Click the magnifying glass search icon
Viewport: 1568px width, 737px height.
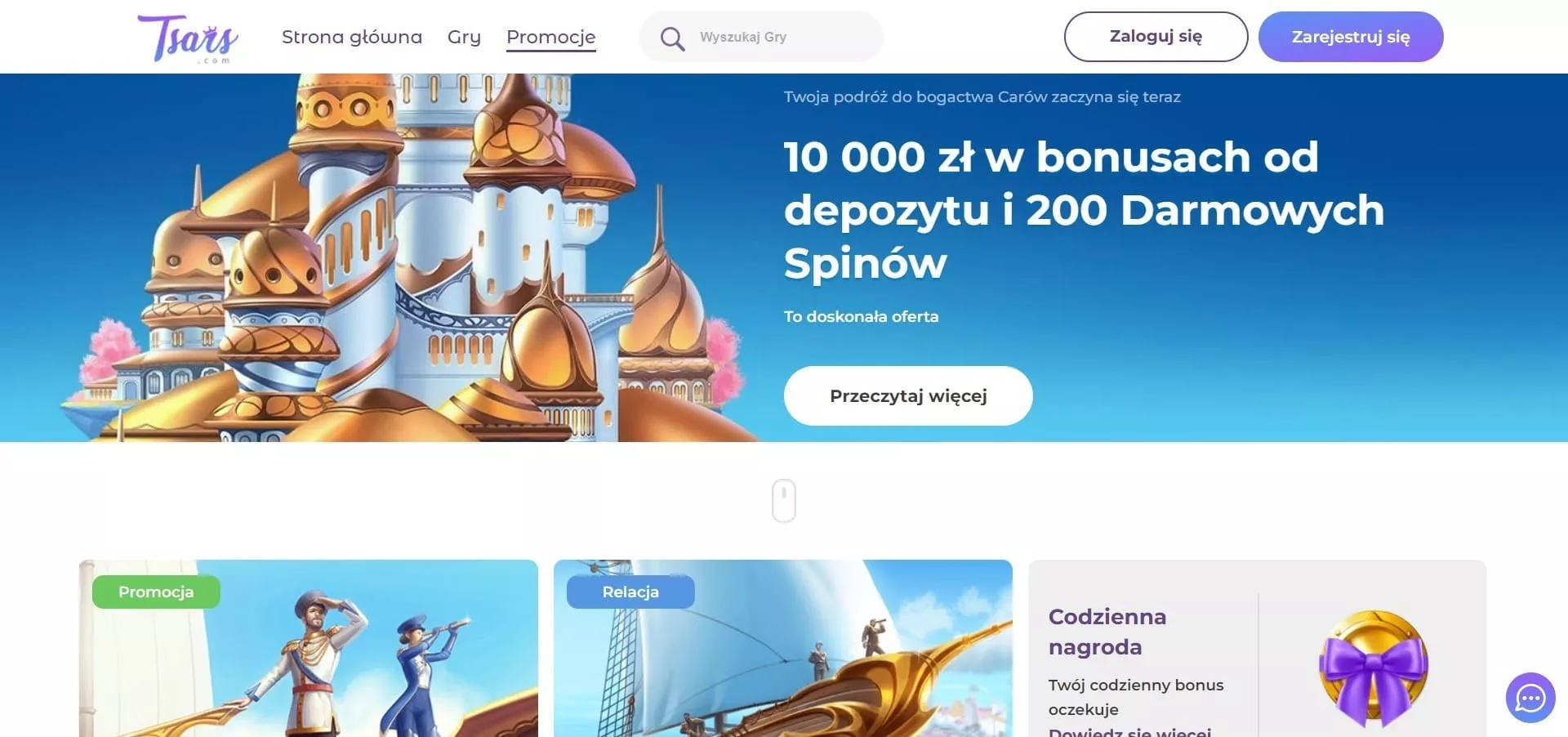672,38
